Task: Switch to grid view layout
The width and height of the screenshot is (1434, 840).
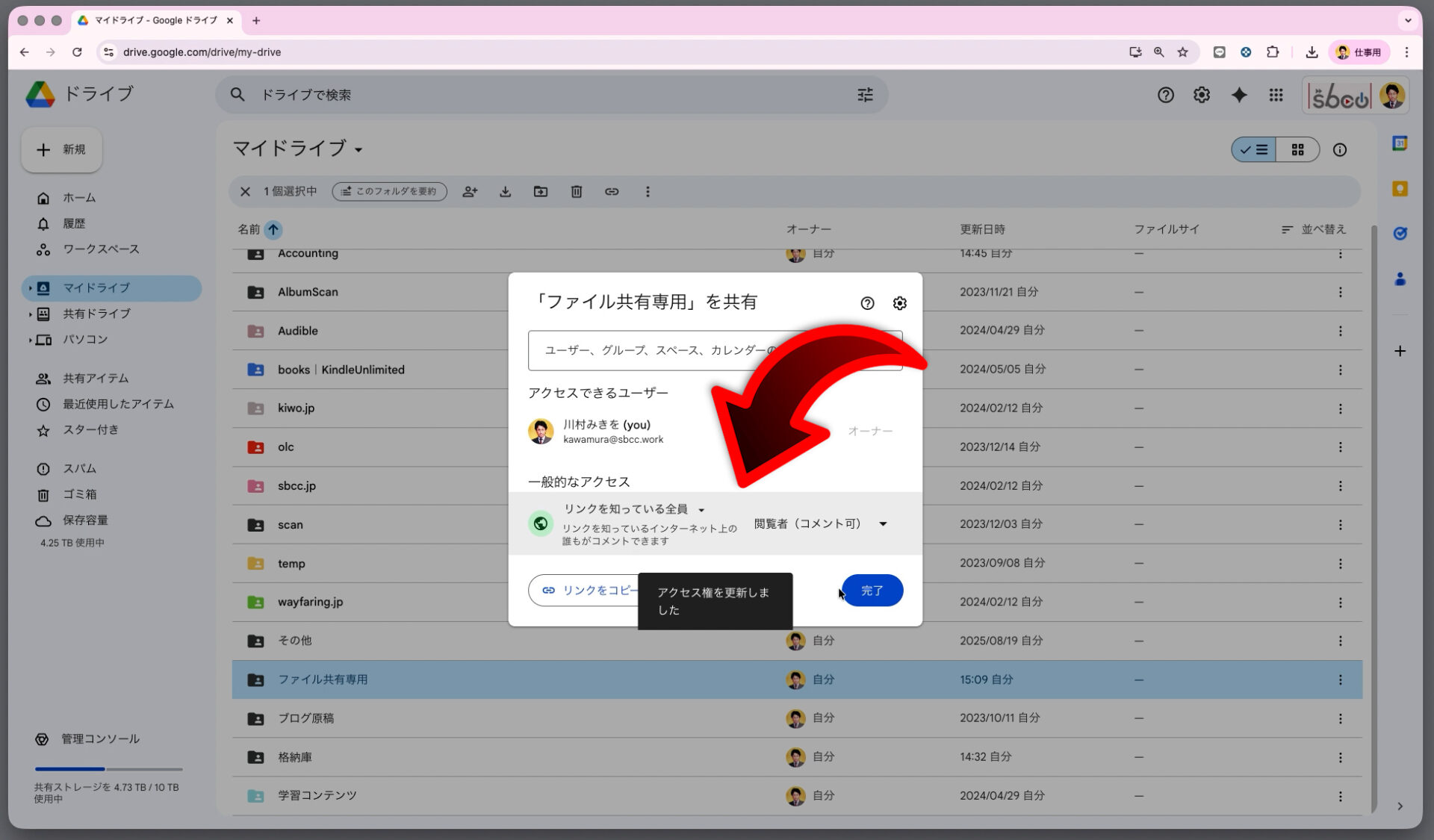Action: pos(1298,149)
